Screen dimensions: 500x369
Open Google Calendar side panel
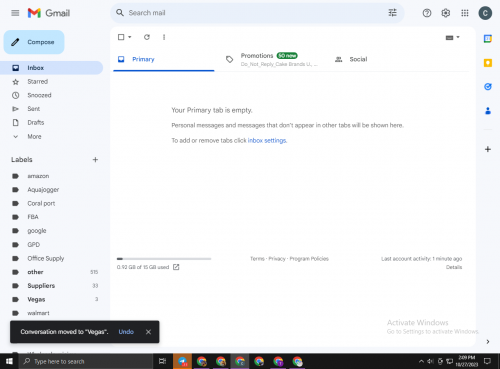[488, 39]
